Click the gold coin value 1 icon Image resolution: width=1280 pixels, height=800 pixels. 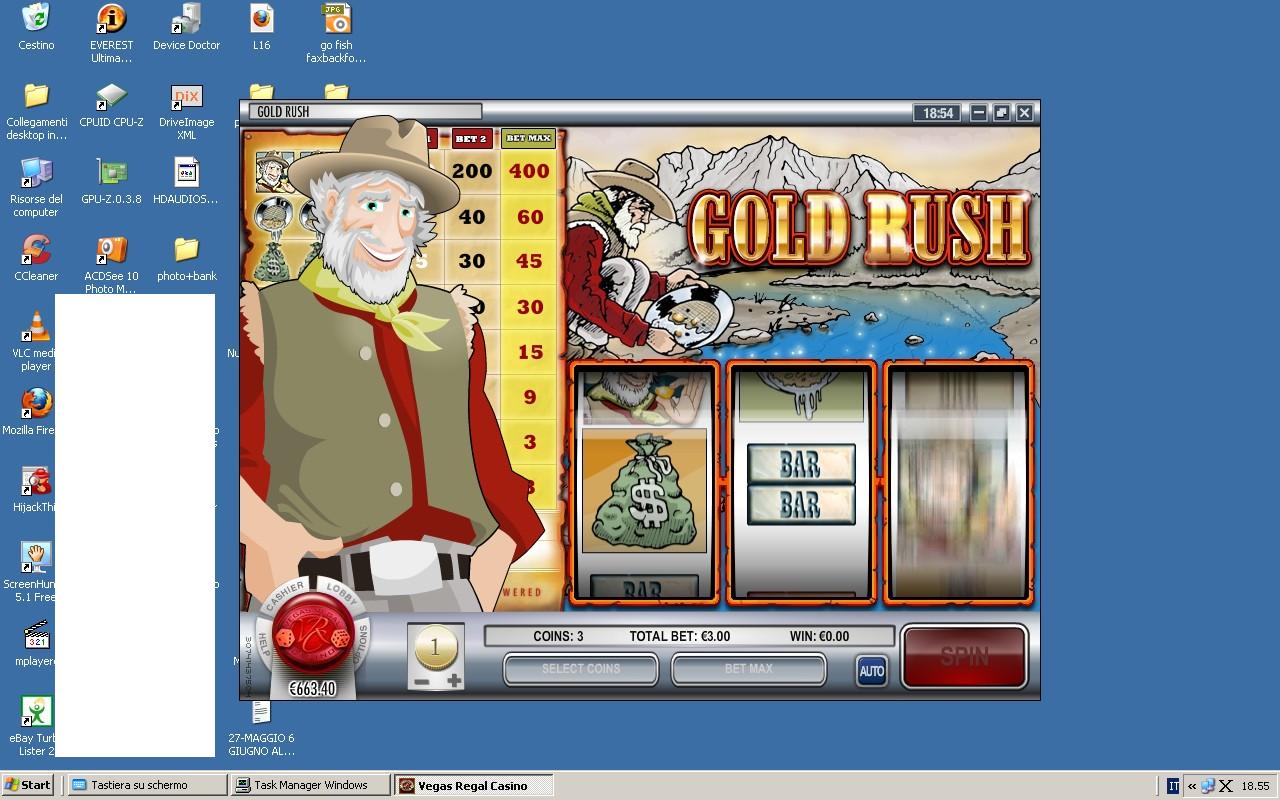tap(436, 648)
